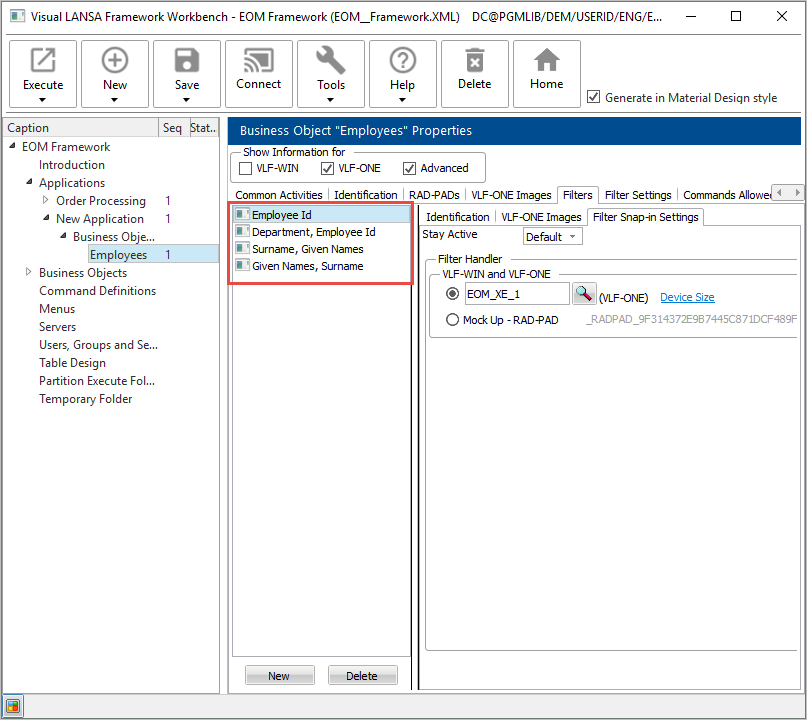Image resolution: width=807 pixels, height=720 pixels.
Task: Go to Home via house icon
Action: 547,60
